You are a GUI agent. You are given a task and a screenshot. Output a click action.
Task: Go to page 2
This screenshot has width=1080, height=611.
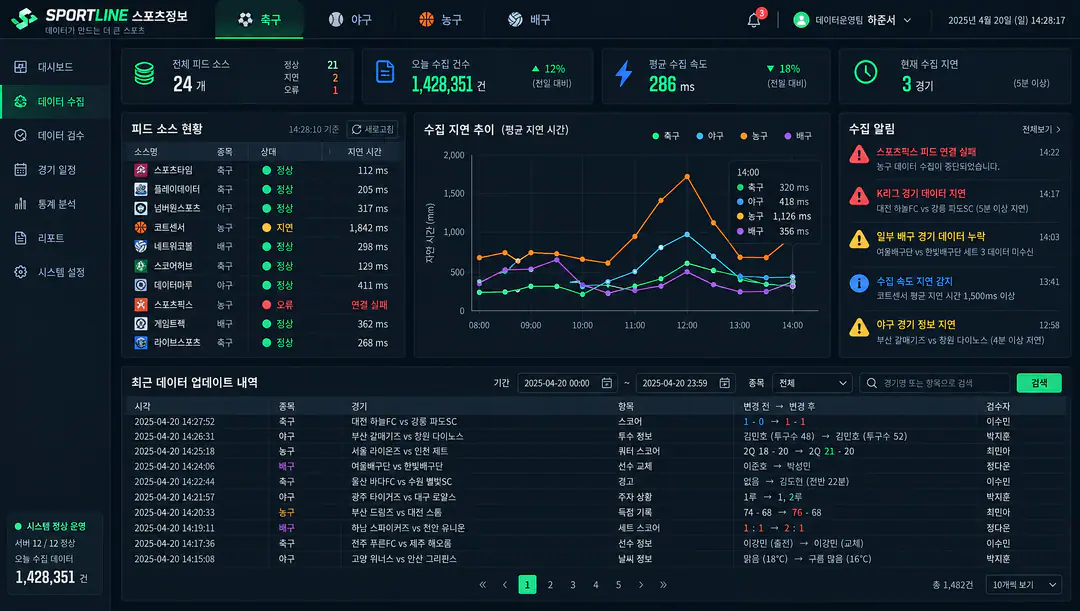point(550,585)
